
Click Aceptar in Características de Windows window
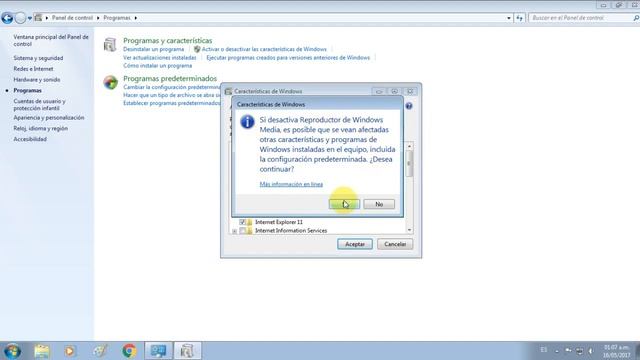click(x=355, y=244)
